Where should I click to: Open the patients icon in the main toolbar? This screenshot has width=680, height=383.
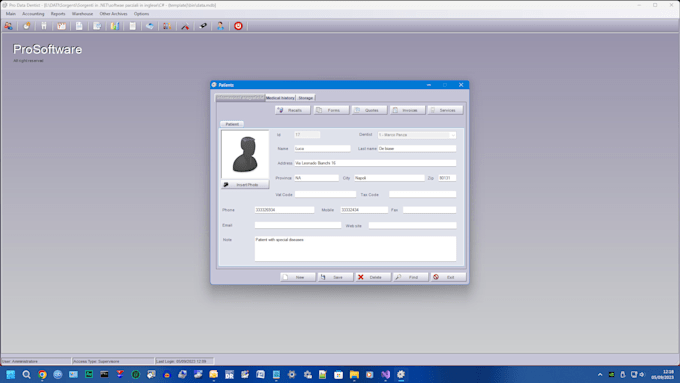(x=8, y=26)
